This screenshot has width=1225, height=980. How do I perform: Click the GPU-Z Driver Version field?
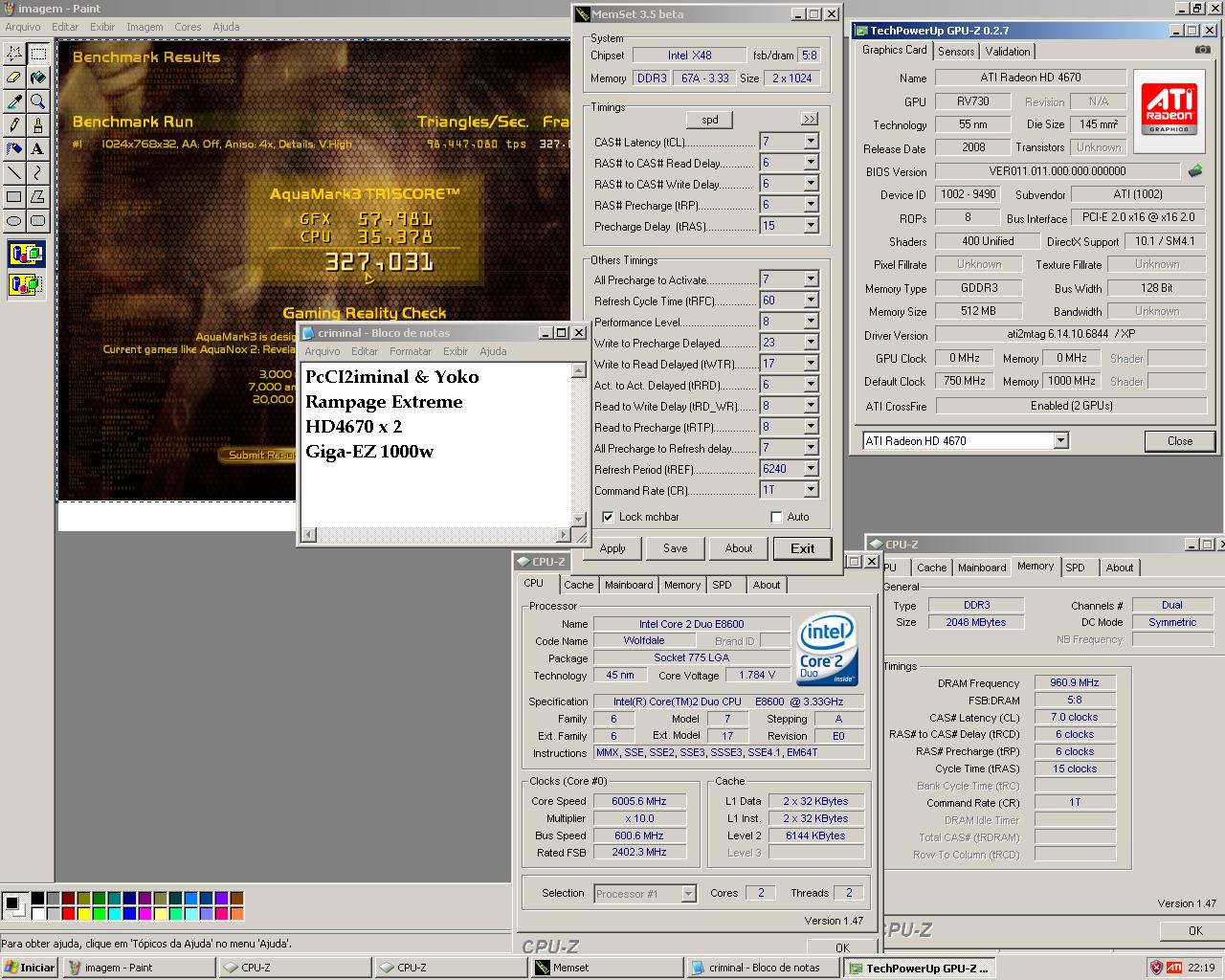coord(1070,335)
